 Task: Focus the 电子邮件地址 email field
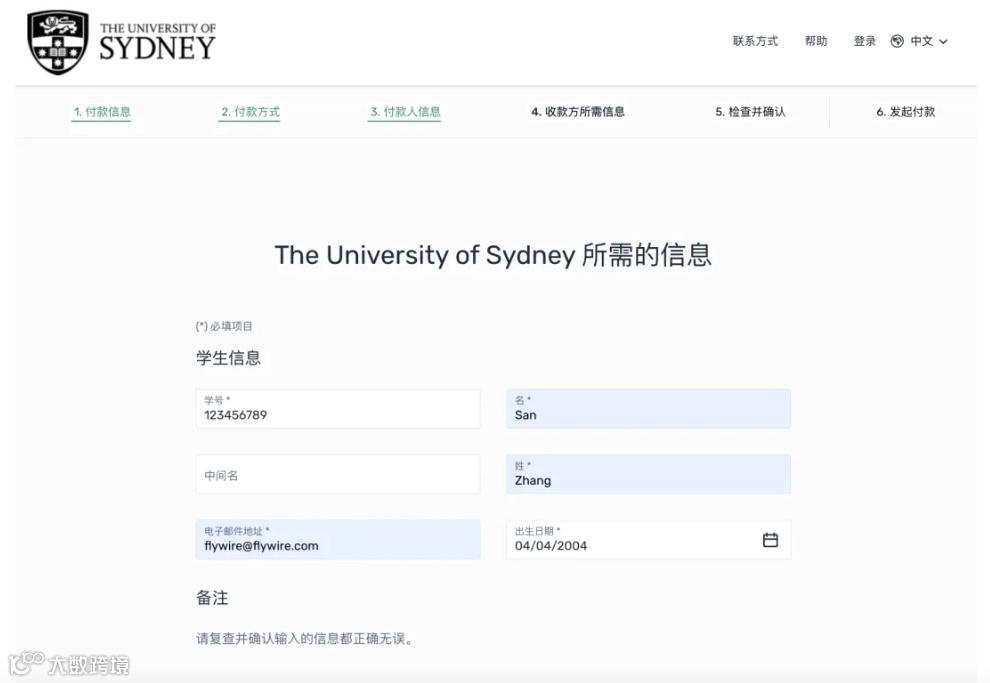[x=338, y=540]
